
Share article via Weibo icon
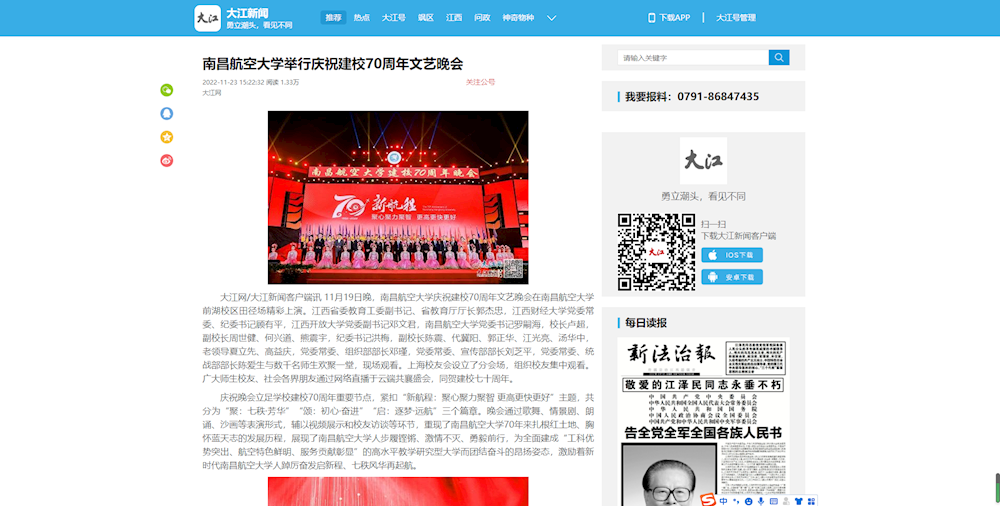click(167, 160)
